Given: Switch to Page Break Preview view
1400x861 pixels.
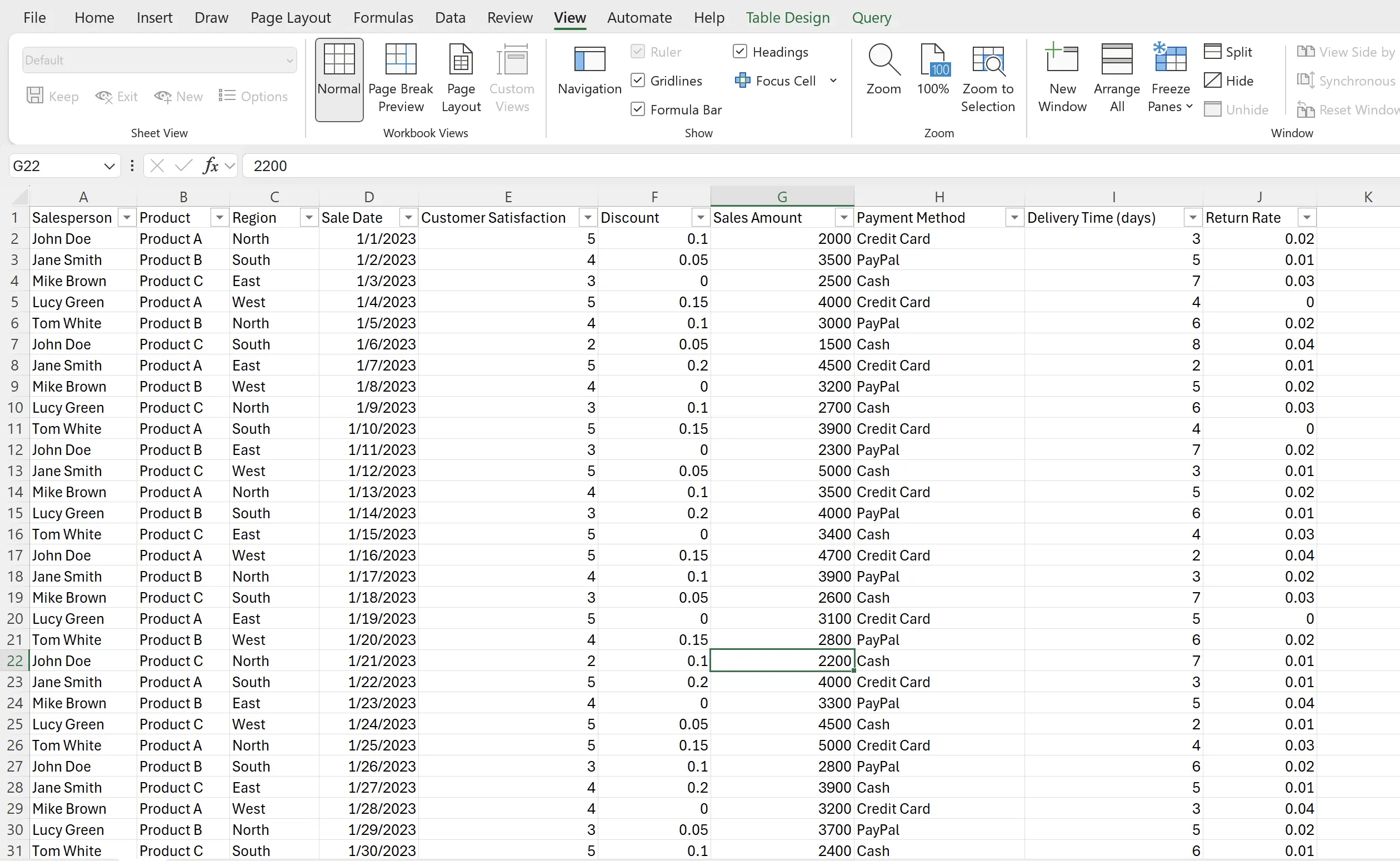Looking at the screenshot, I should (400, 78).
